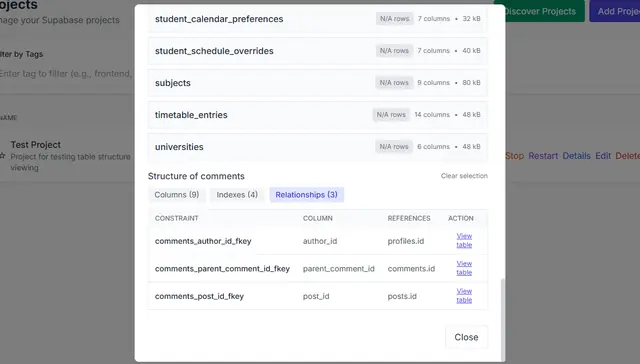This screenshot has width=640, height=364.
Task: Click the author_id column cell
Action: pos(320,241)
